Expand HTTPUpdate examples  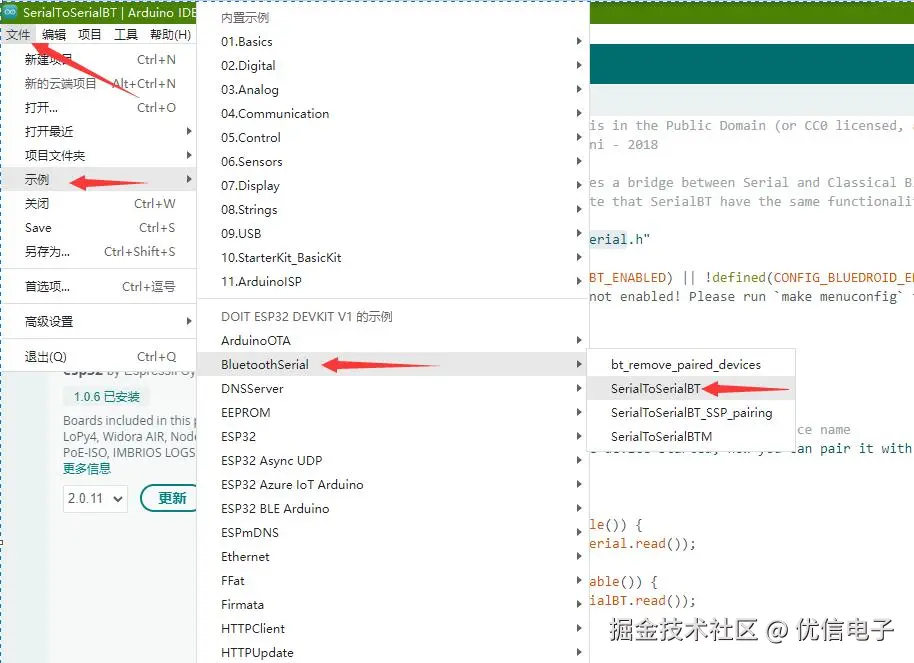393,652
